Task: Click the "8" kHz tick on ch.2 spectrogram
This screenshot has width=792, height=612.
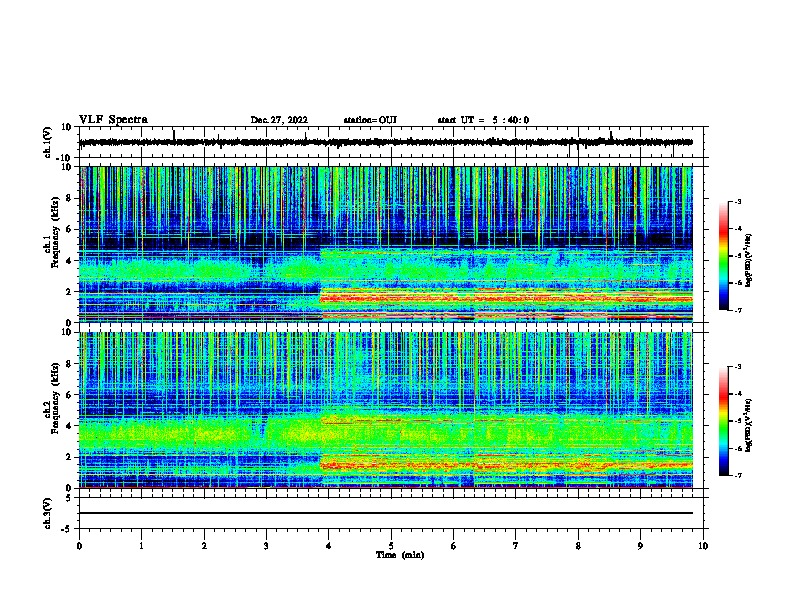Action: coord(70,364)
